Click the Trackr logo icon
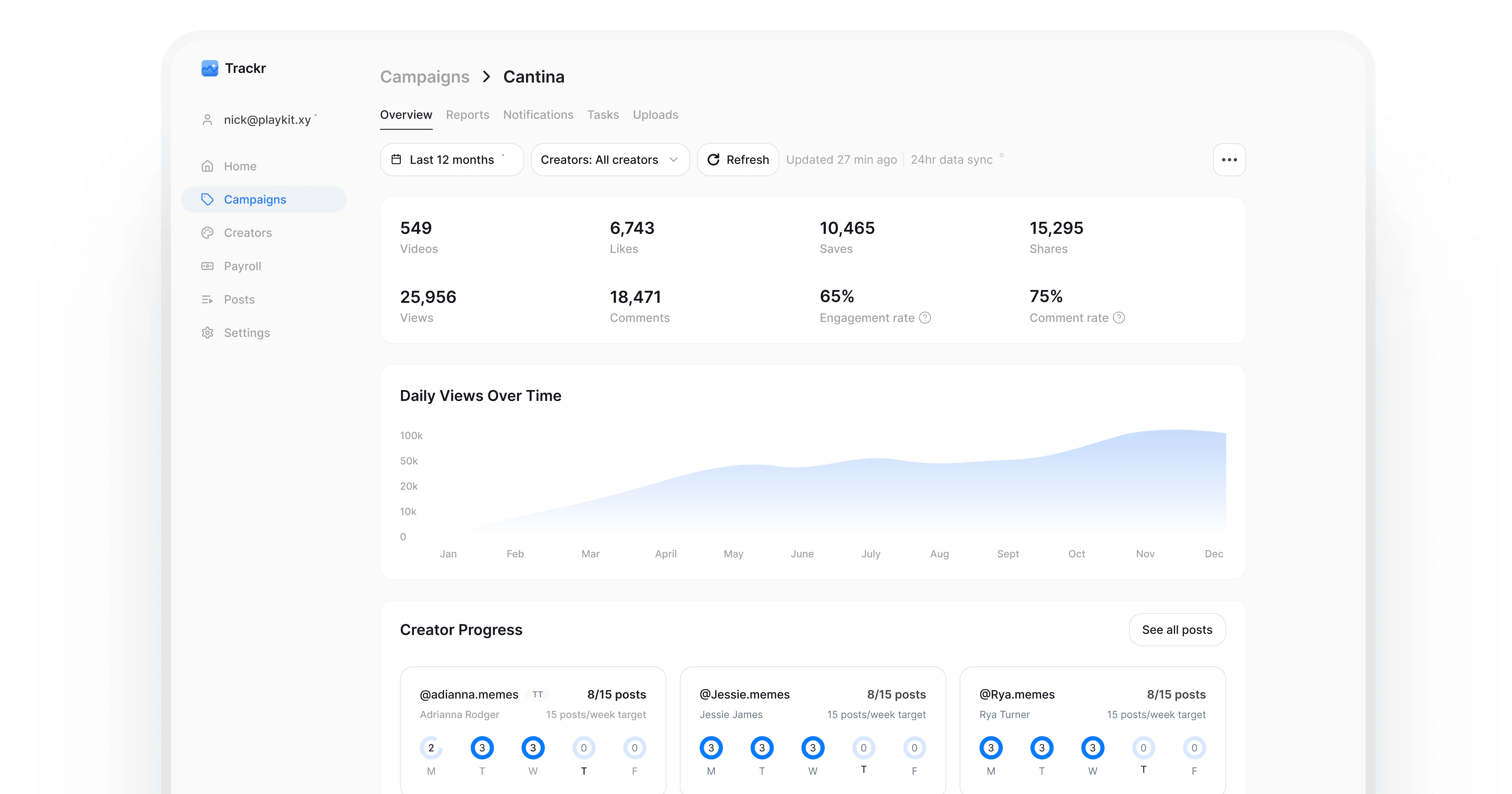 210,69
